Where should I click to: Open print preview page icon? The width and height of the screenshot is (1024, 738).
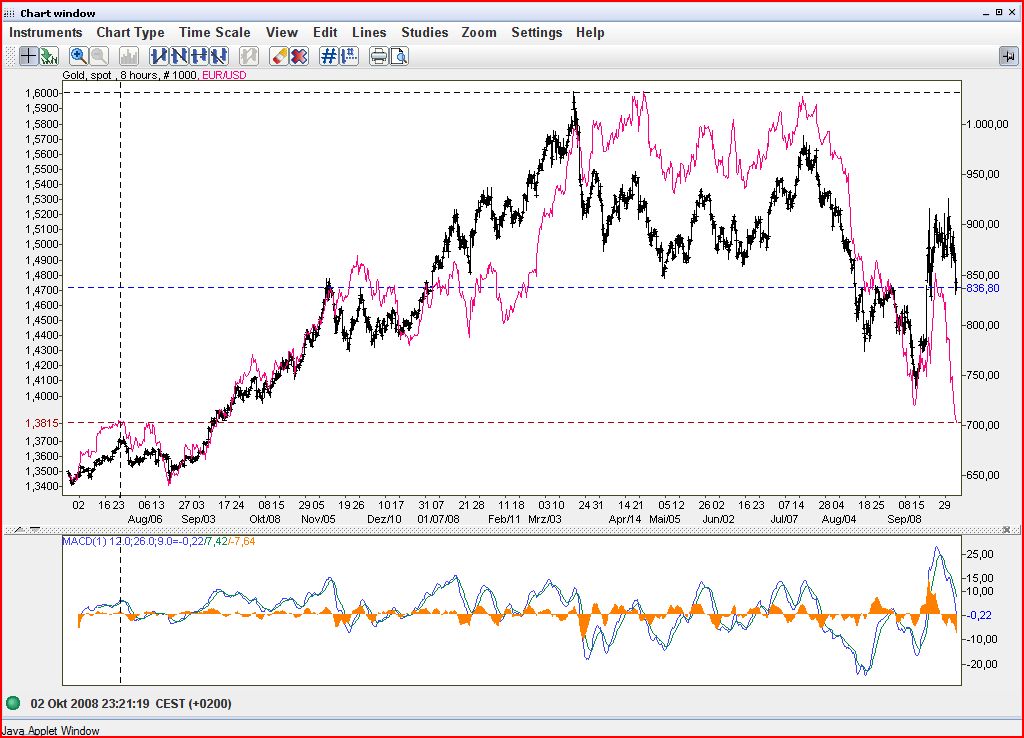[x=399, y=56]
